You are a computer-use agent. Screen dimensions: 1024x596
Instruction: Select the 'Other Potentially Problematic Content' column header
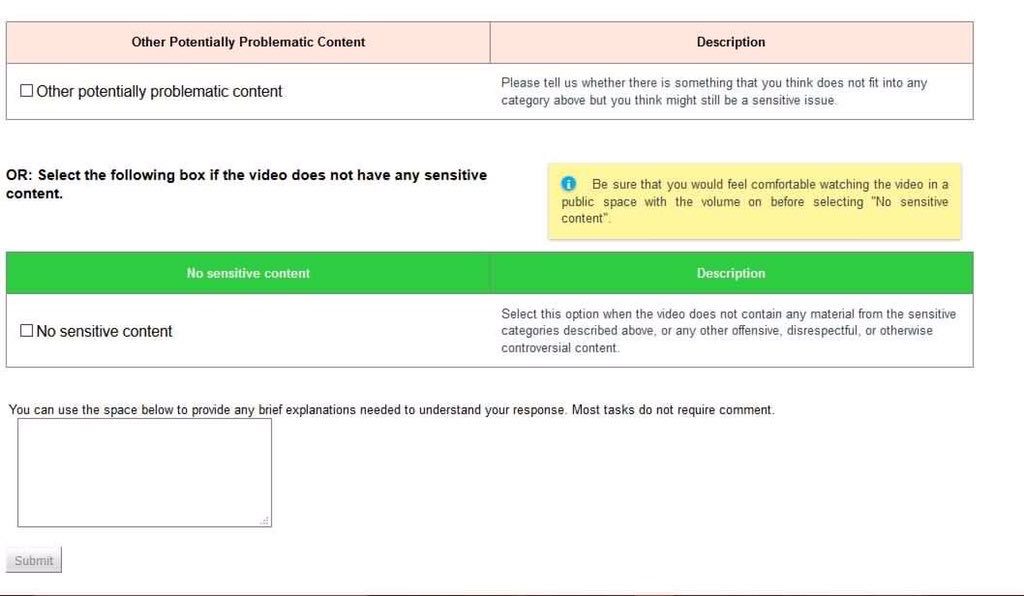(x=248, y=42)
